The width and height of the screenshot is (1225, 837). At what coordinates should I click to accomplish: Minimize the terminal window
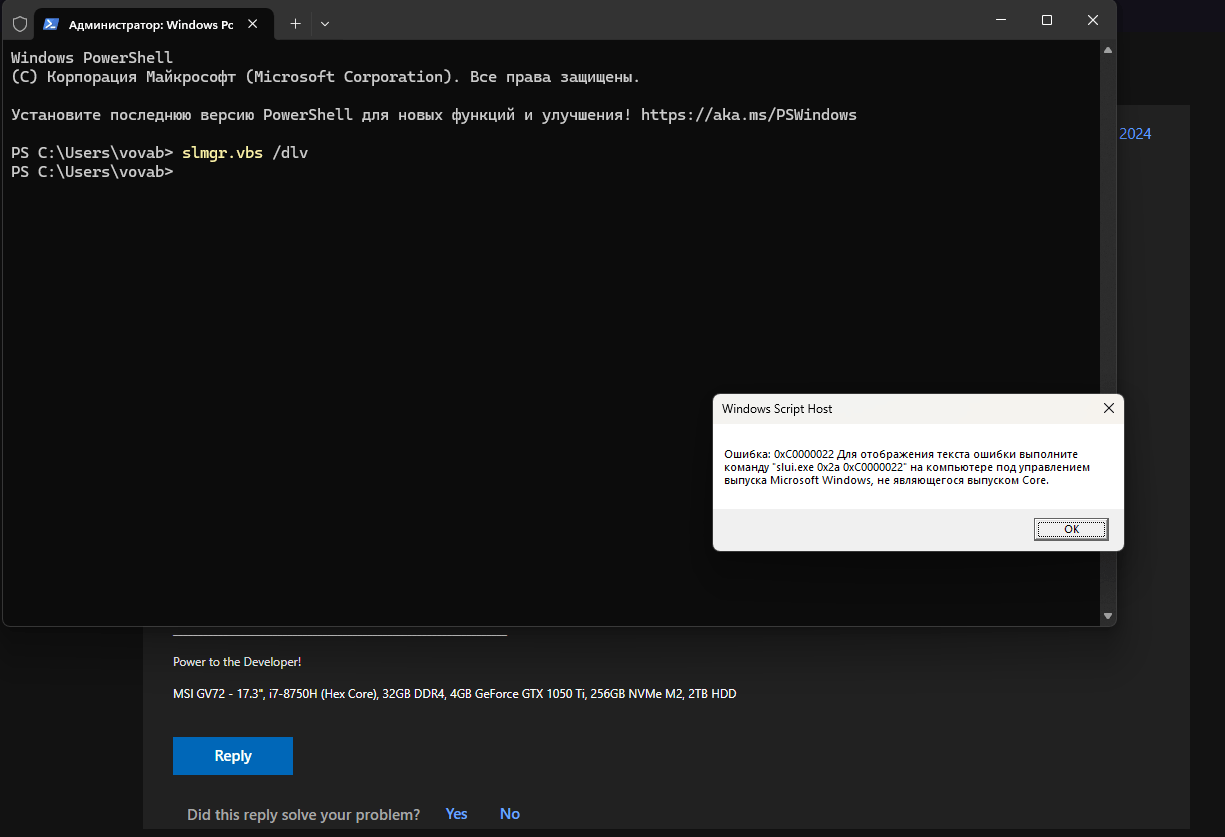point(1002,20)
